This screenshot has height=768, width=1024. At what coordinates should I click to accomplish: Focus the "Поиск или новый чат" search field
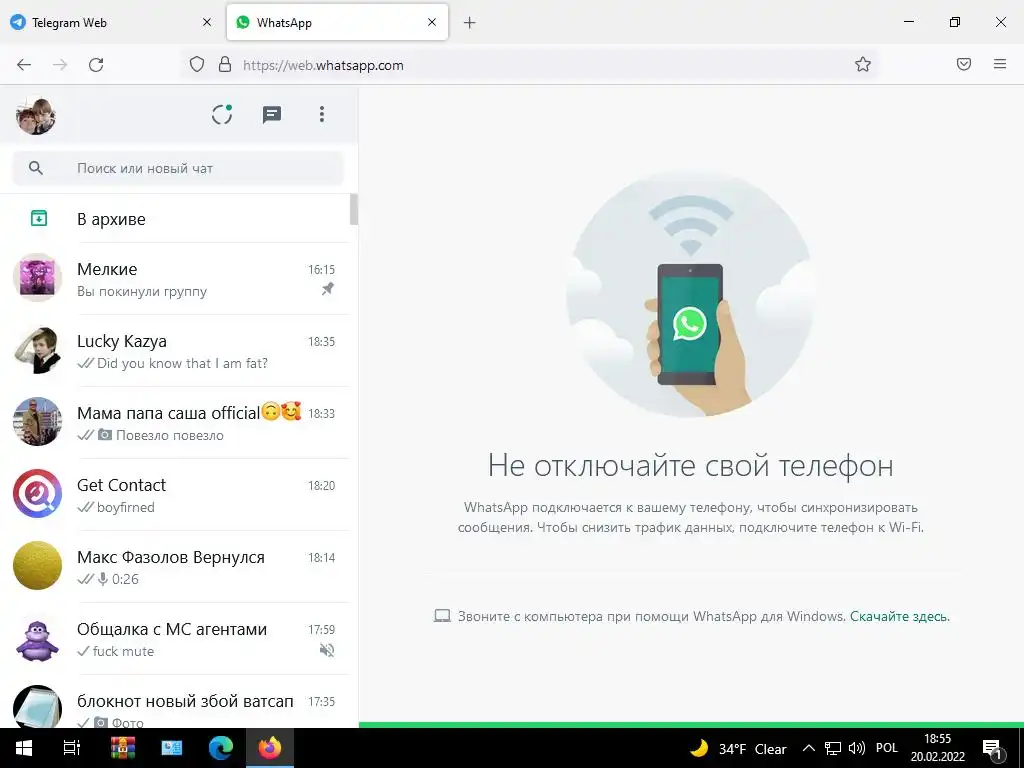coord(178,168)
